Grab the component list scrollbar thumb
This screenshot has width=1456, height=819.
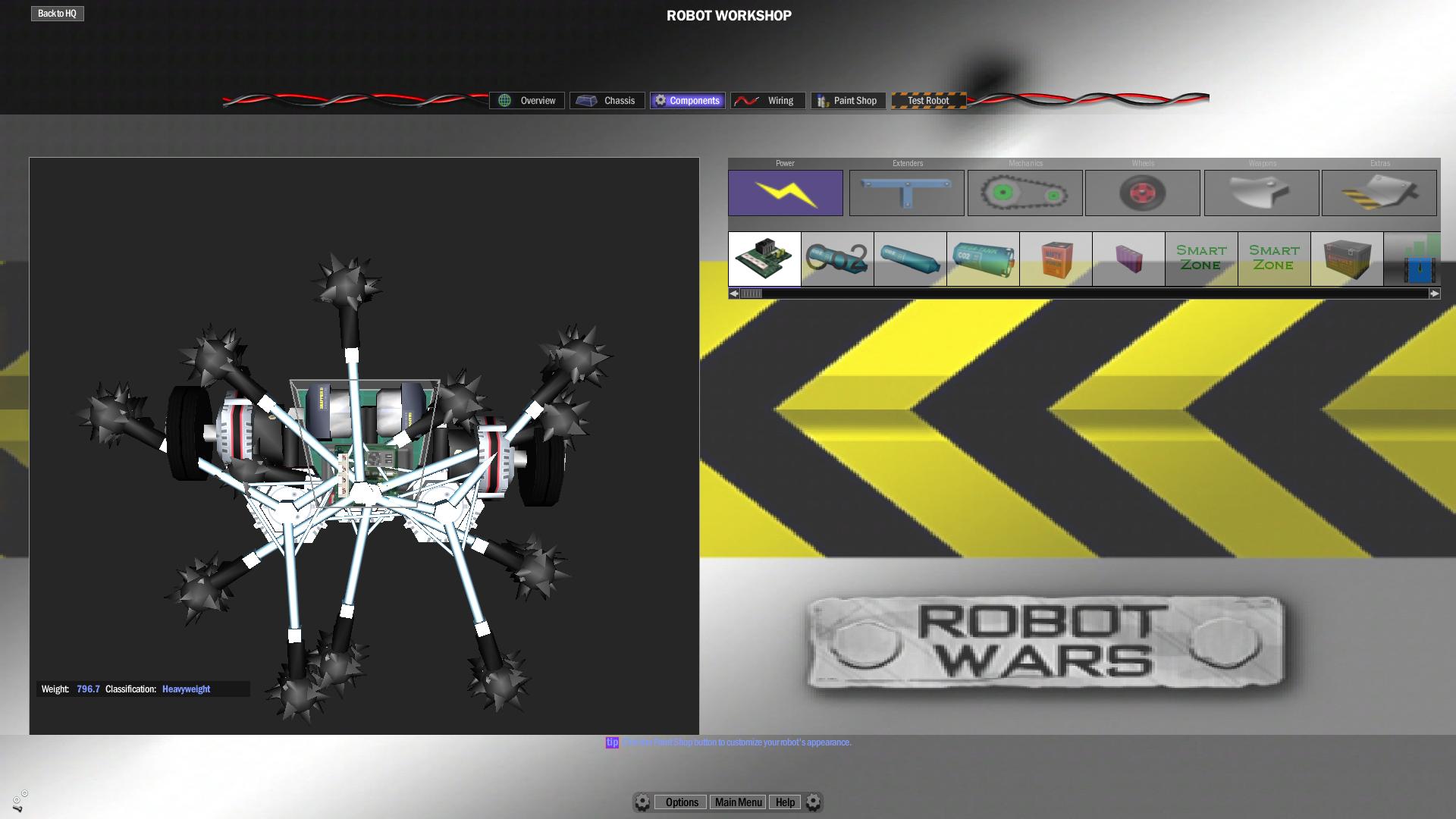tap(752, 293)
